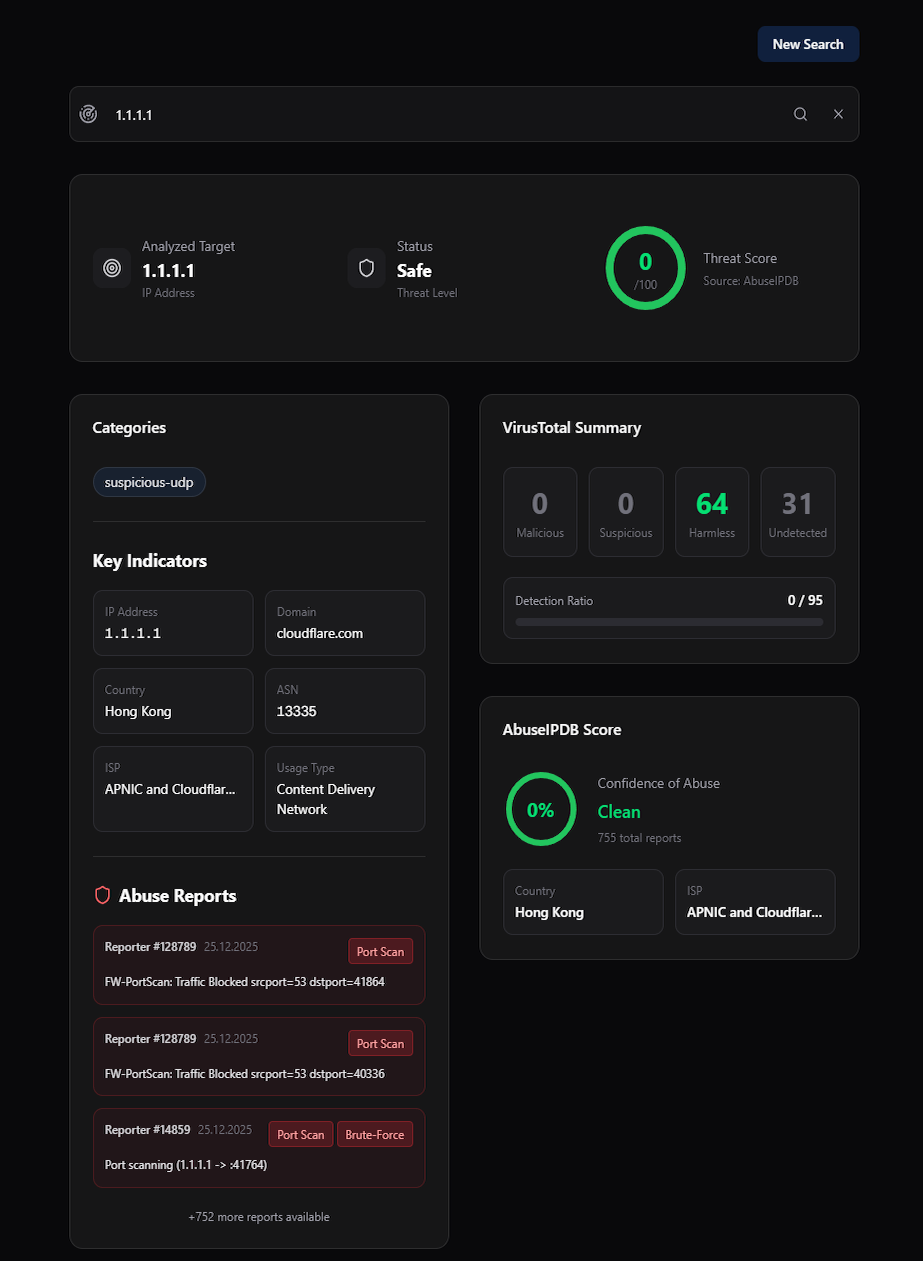Click the Status shield icon
Screen dimensions: 923x1261
click(366, 268)
